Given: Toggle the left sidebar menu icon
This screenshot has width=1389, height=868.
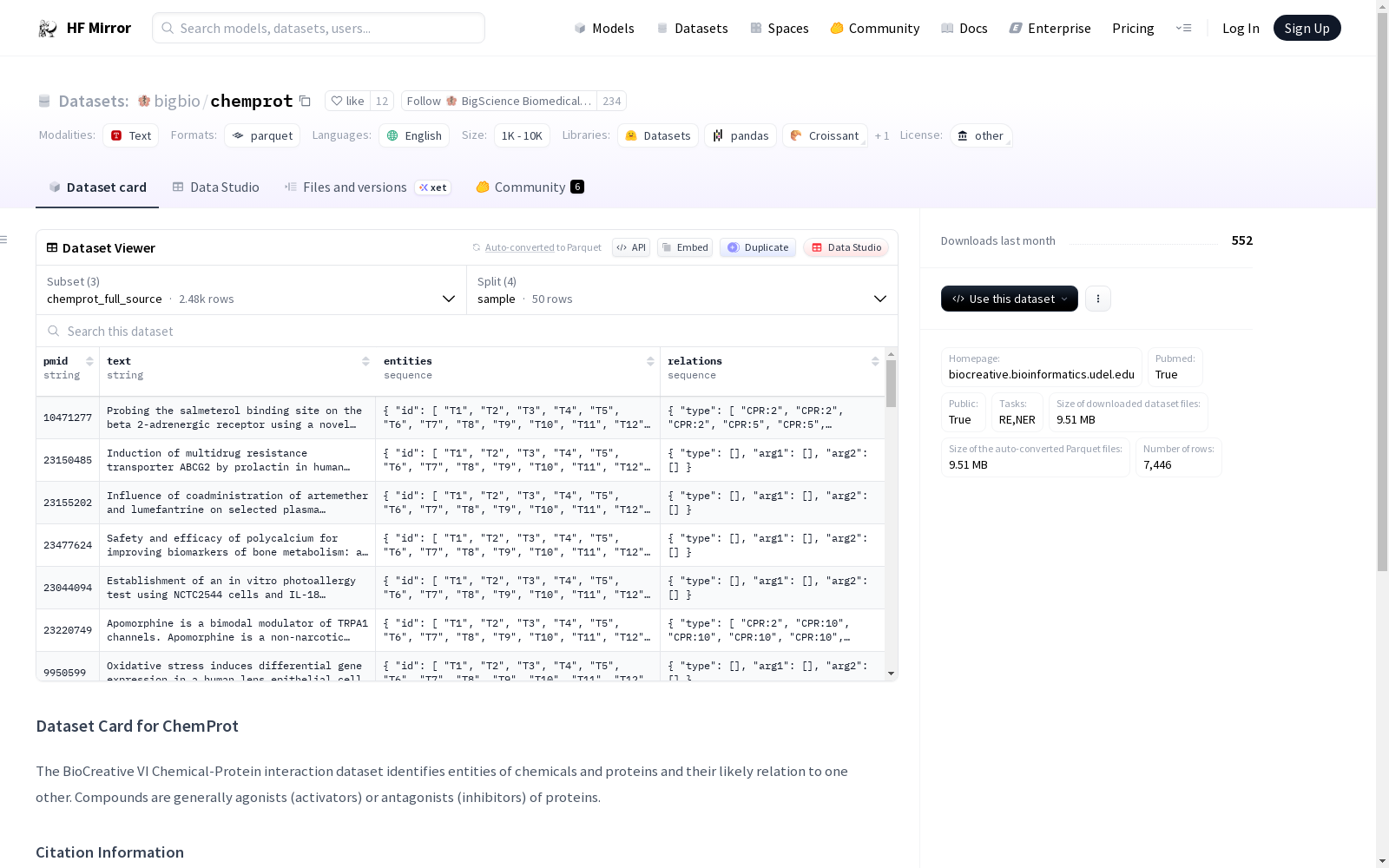Looking at the screenshot, I should pos(3,240).
